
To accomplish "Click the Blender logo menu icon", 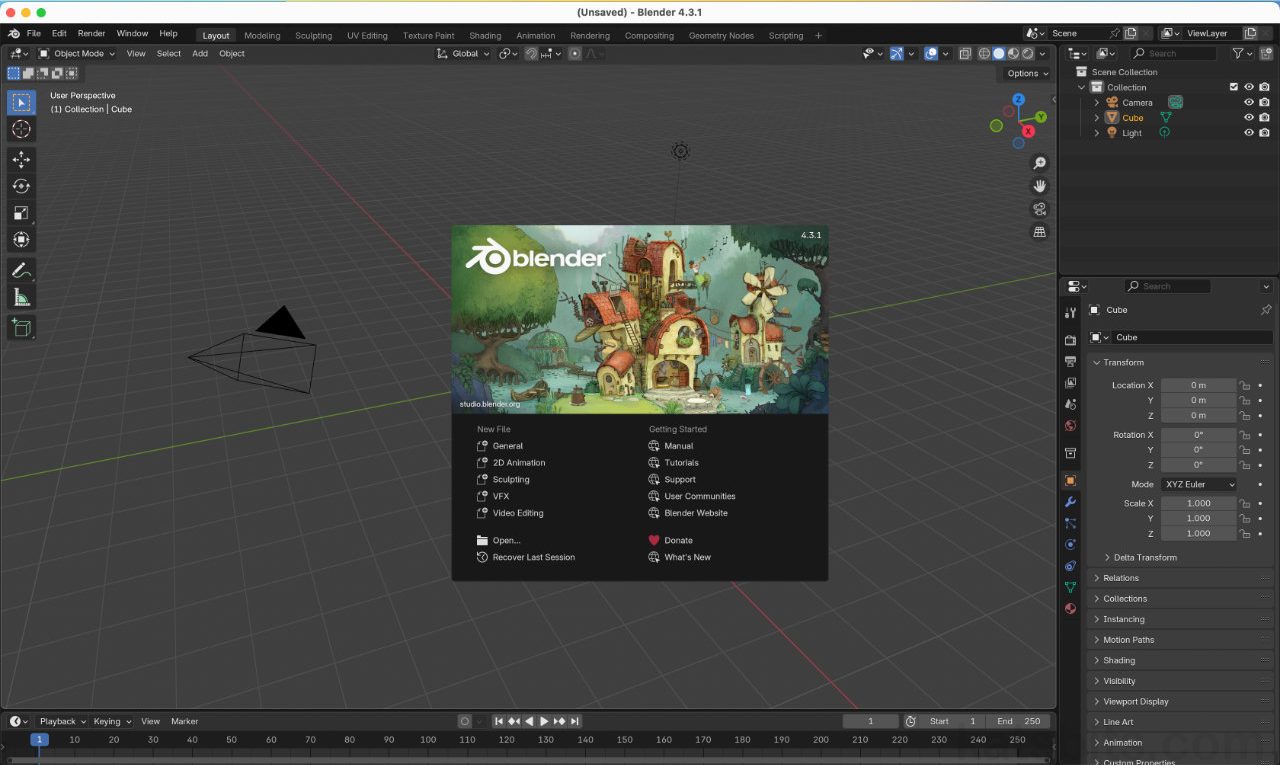I will click(14, 33).
